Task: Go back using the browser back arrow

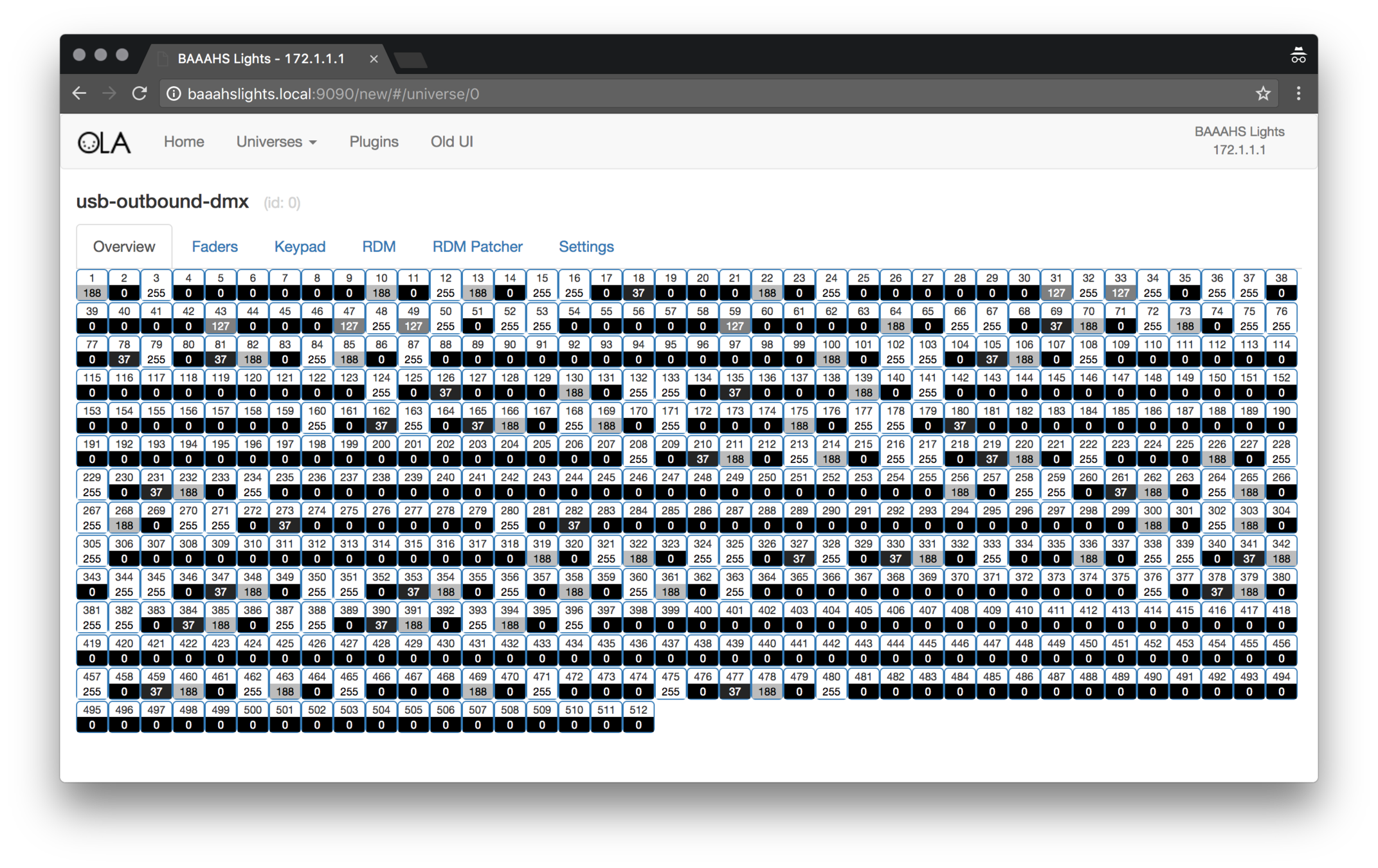Action: click(x=79, y=94)
